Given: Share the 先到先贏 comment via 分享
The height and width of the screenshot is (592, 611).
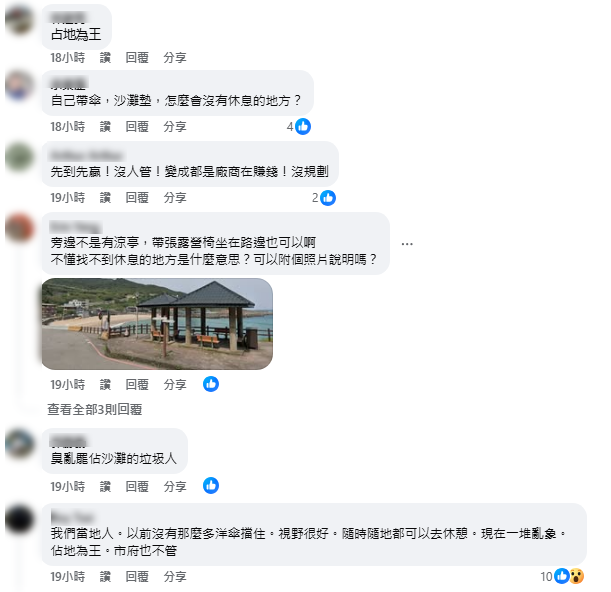Looking at the screenshot, I should pyautogui.click(x=175, y=198).
